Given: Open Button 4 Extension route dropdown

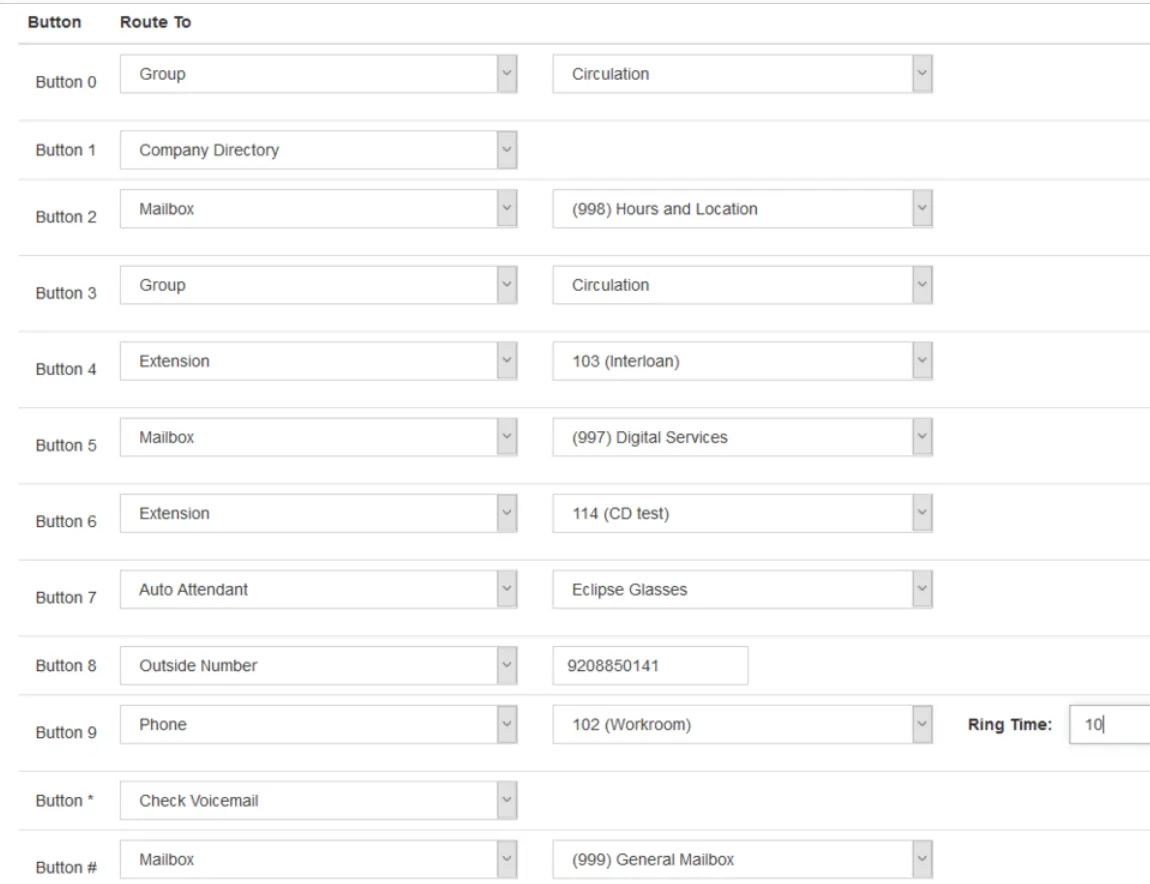Looking at the screenshot, I should tap(318, 361).
